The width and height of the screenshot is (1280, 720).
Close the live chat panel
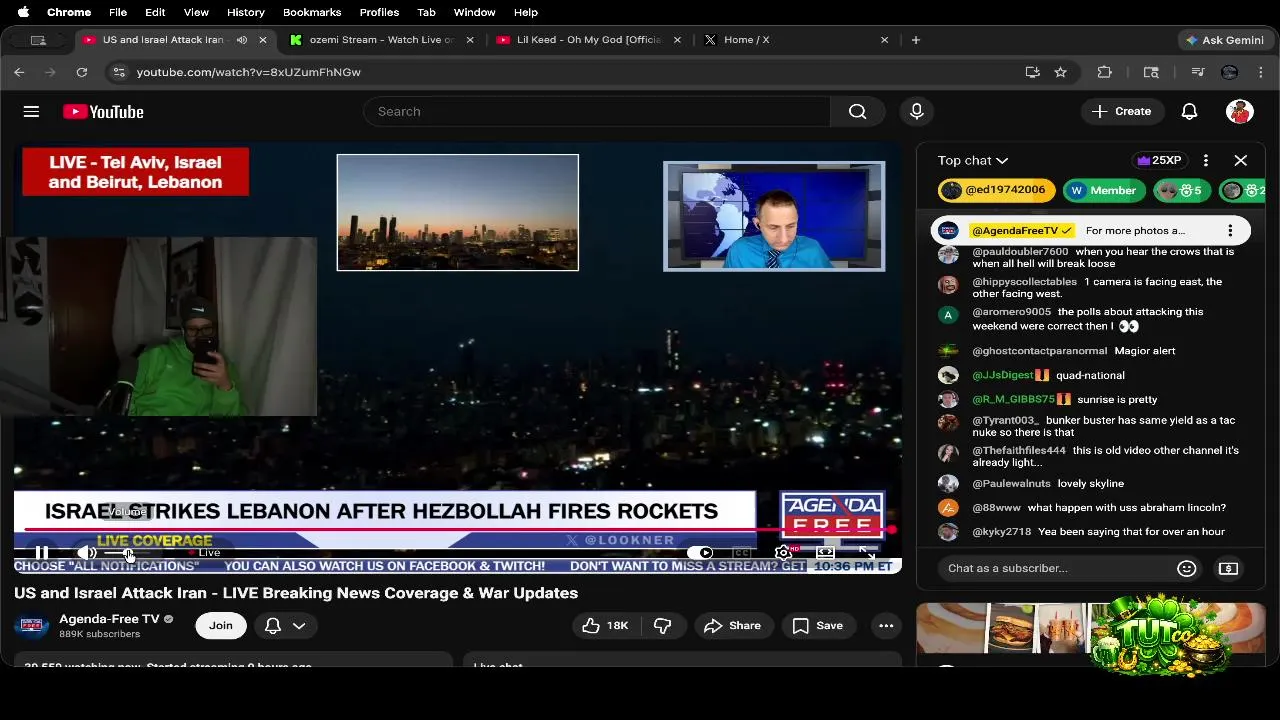pyautogui.click(x=1241, y=160)
